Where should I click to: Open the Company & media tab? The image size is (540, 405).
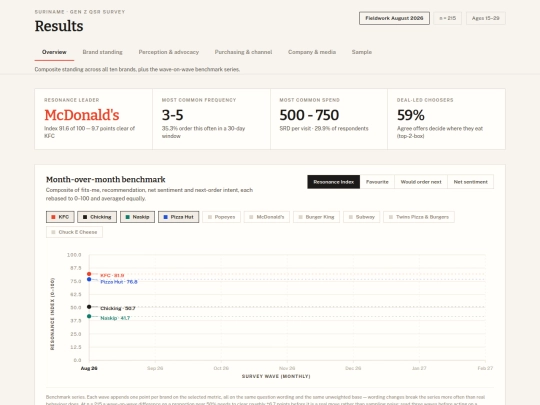point(312,52)
